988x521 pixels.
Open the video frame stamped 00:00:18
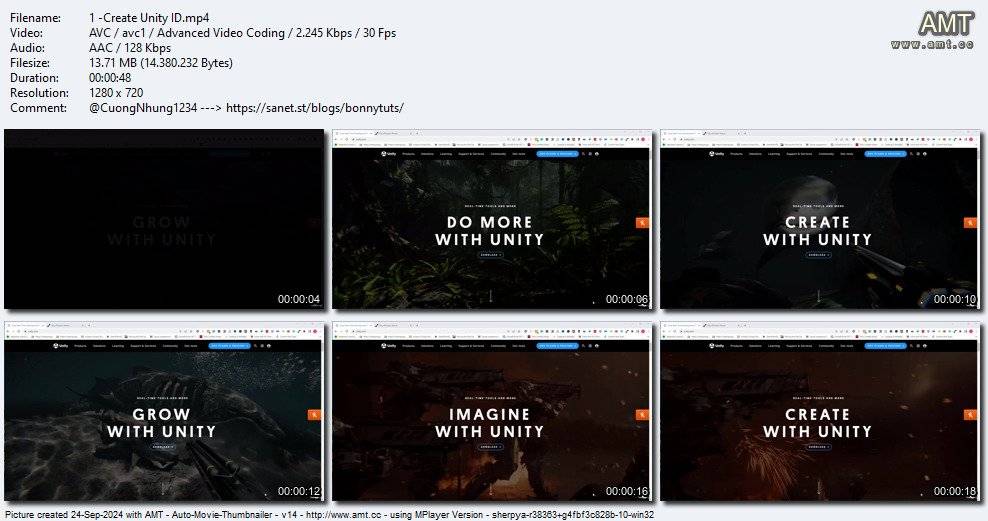point(819,411)
